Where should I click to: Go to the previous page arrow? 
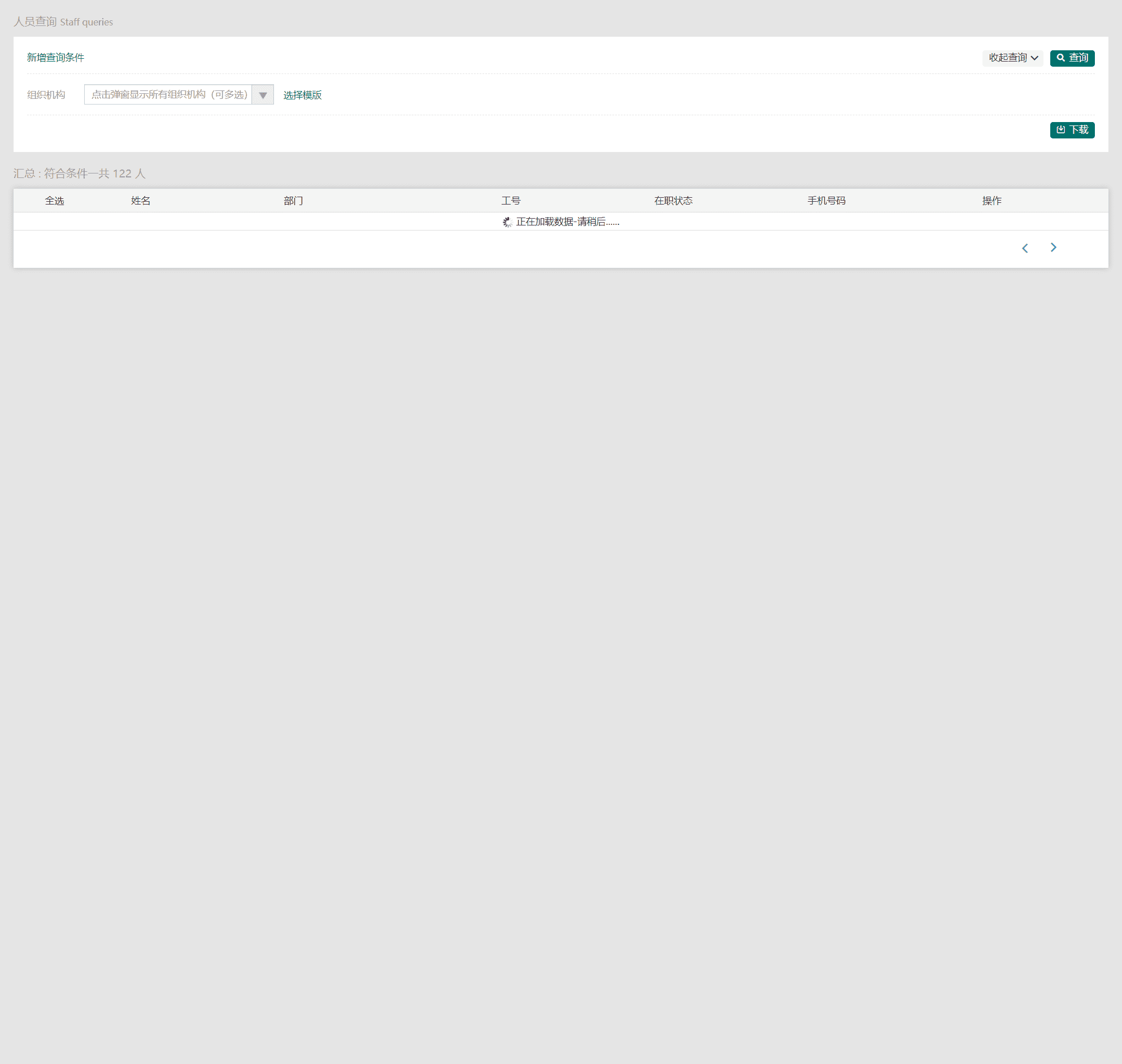pos(1024,249)
